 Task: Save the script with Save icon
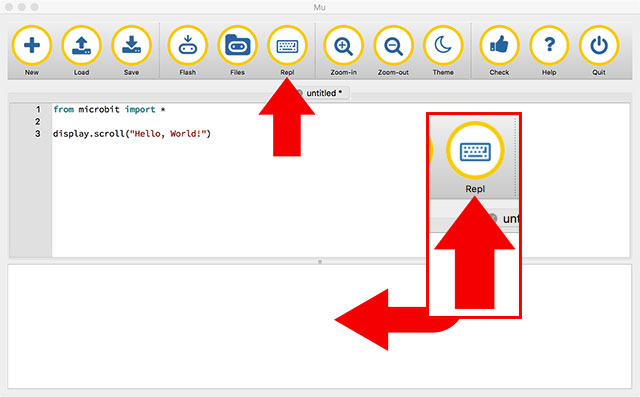(x=131, y=45)
